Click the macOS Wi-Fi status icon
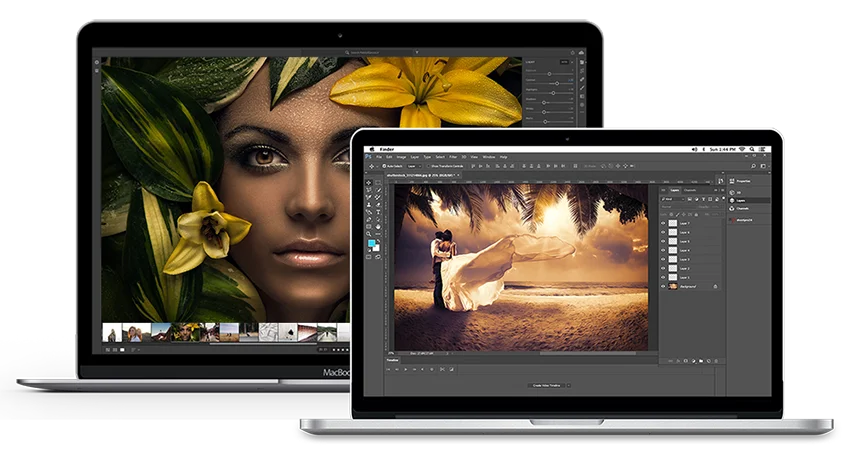This screenshot has width=850, height=453. pyautogui.click(x=742, y=149)
